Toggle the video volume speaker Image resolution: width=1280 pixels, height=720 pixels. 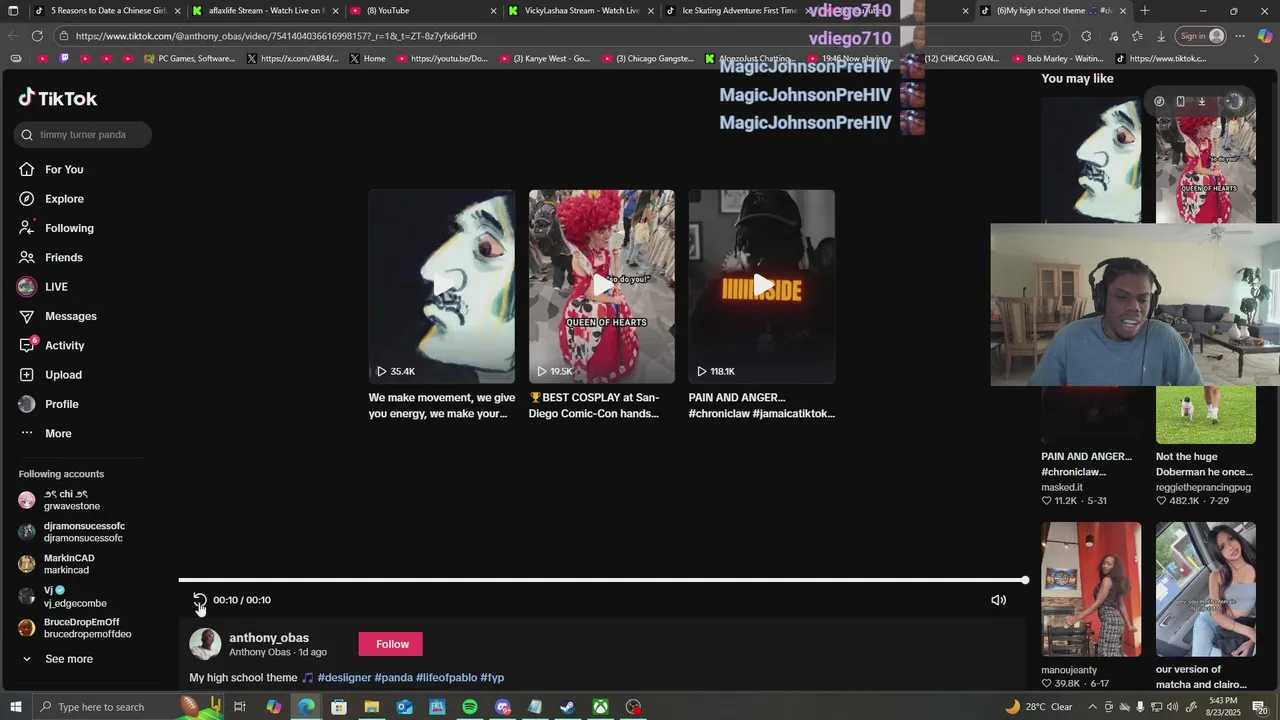tap(998, 600)
